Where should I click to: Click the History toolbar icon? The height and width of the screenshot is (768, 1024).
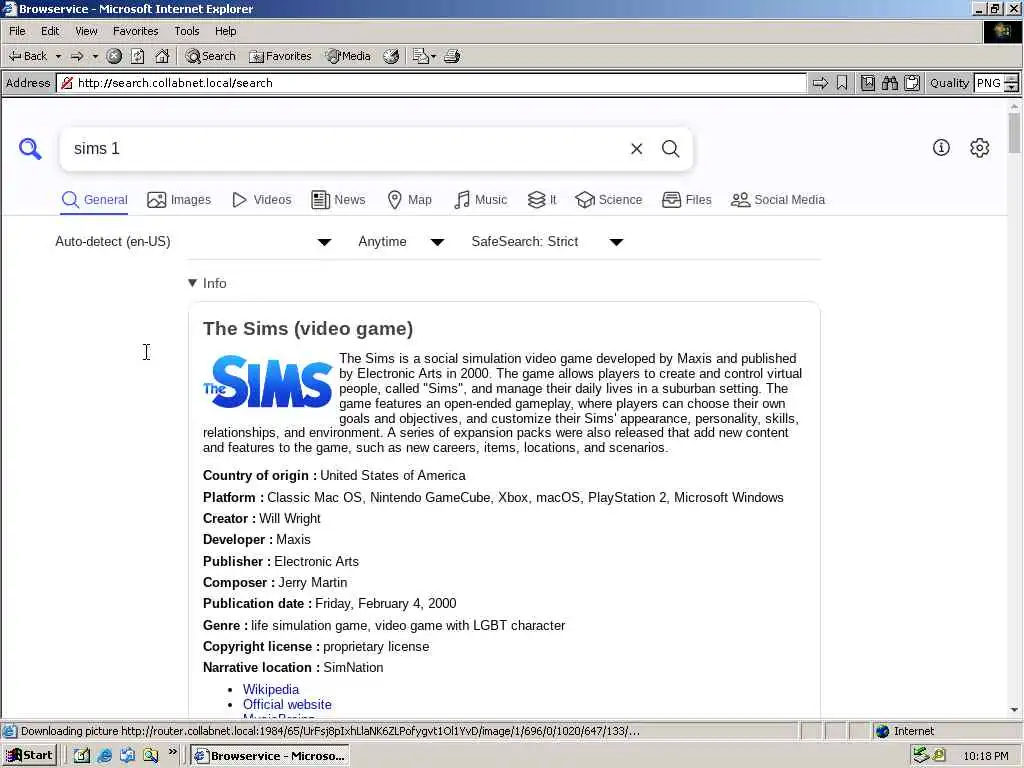tap(391, 56)
